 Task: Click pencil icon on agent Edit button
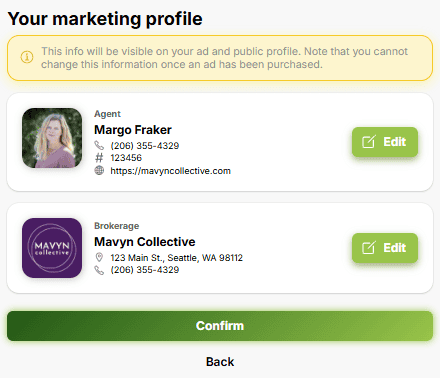pos(369,142)
